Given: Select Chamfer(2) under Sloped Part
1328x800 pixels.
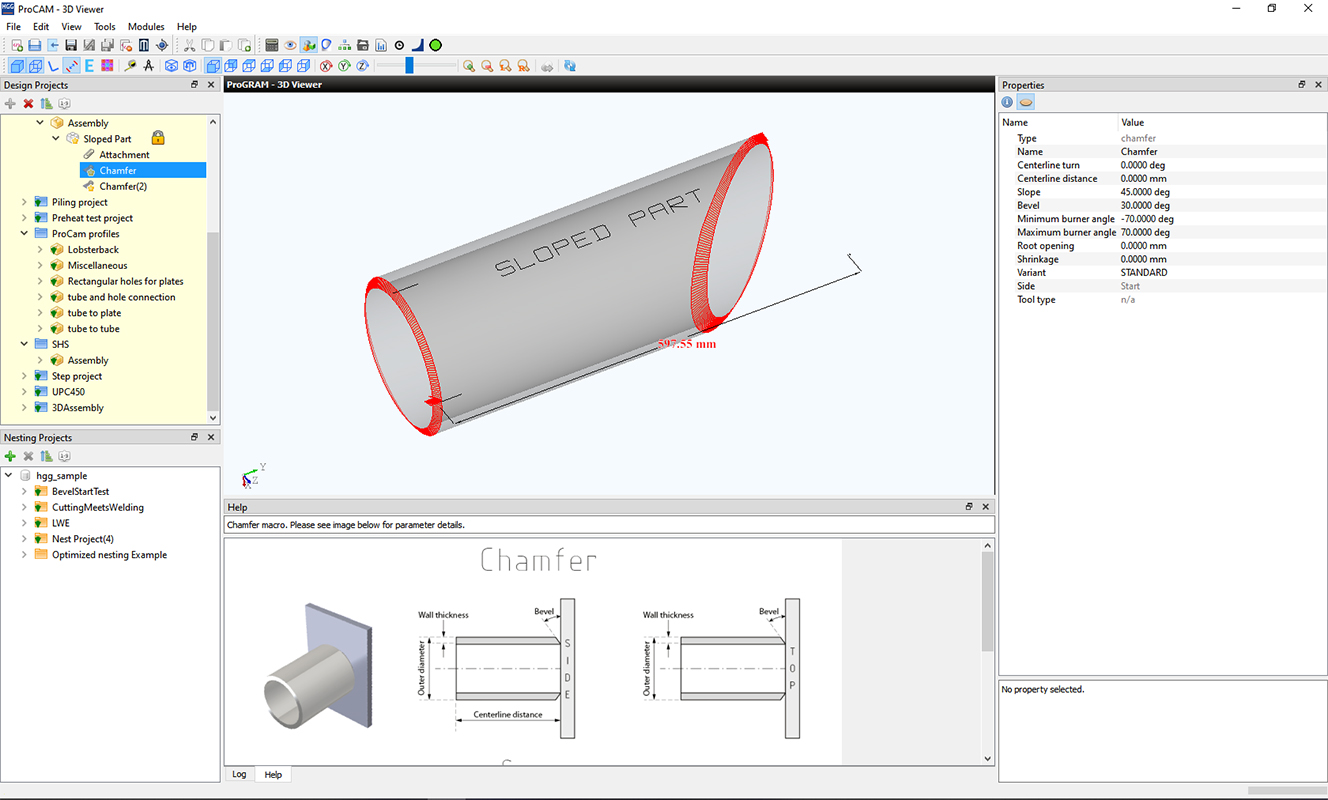Looking at the screenshot, I should 122,186.
